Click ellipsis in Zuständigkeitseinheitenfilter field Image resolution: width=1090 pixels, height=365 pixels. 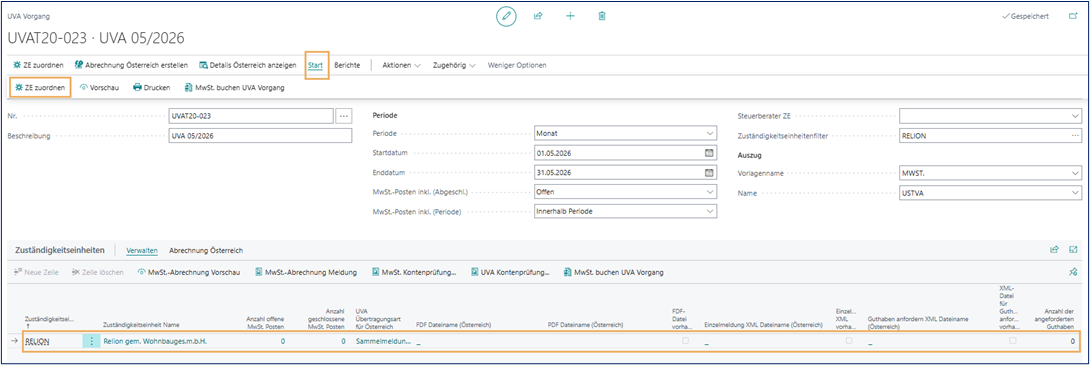(x=1075, y=135)
